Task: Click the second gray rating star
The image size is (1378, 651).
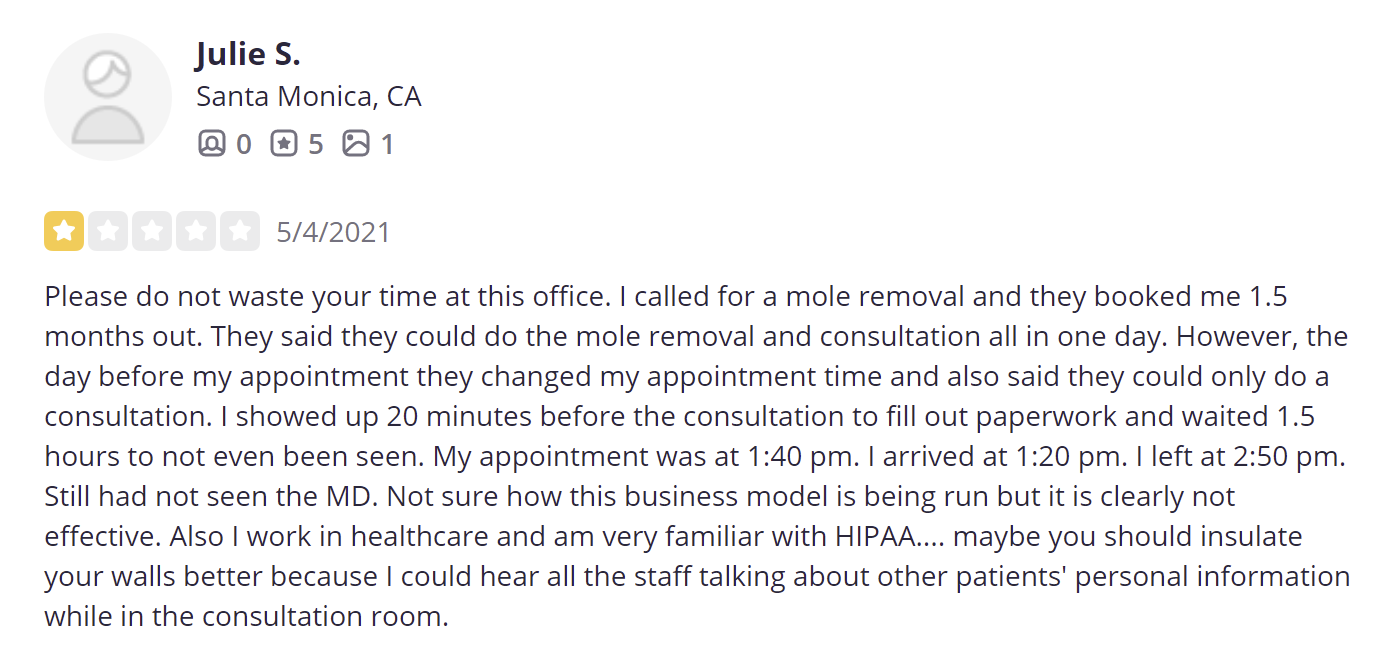Action: [108, 231]
